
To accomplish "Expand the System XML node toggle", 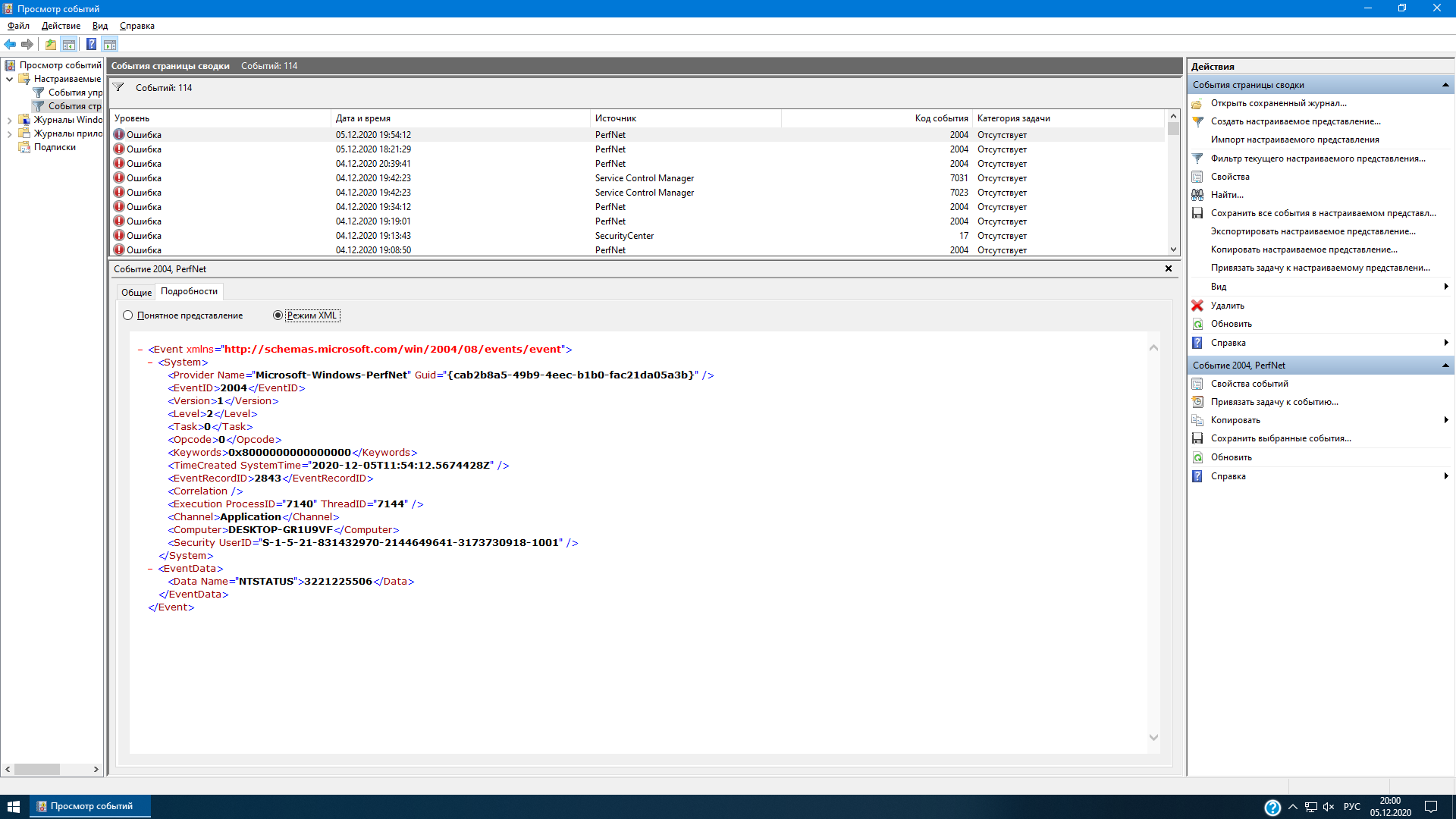I will [x=150, y=362].
